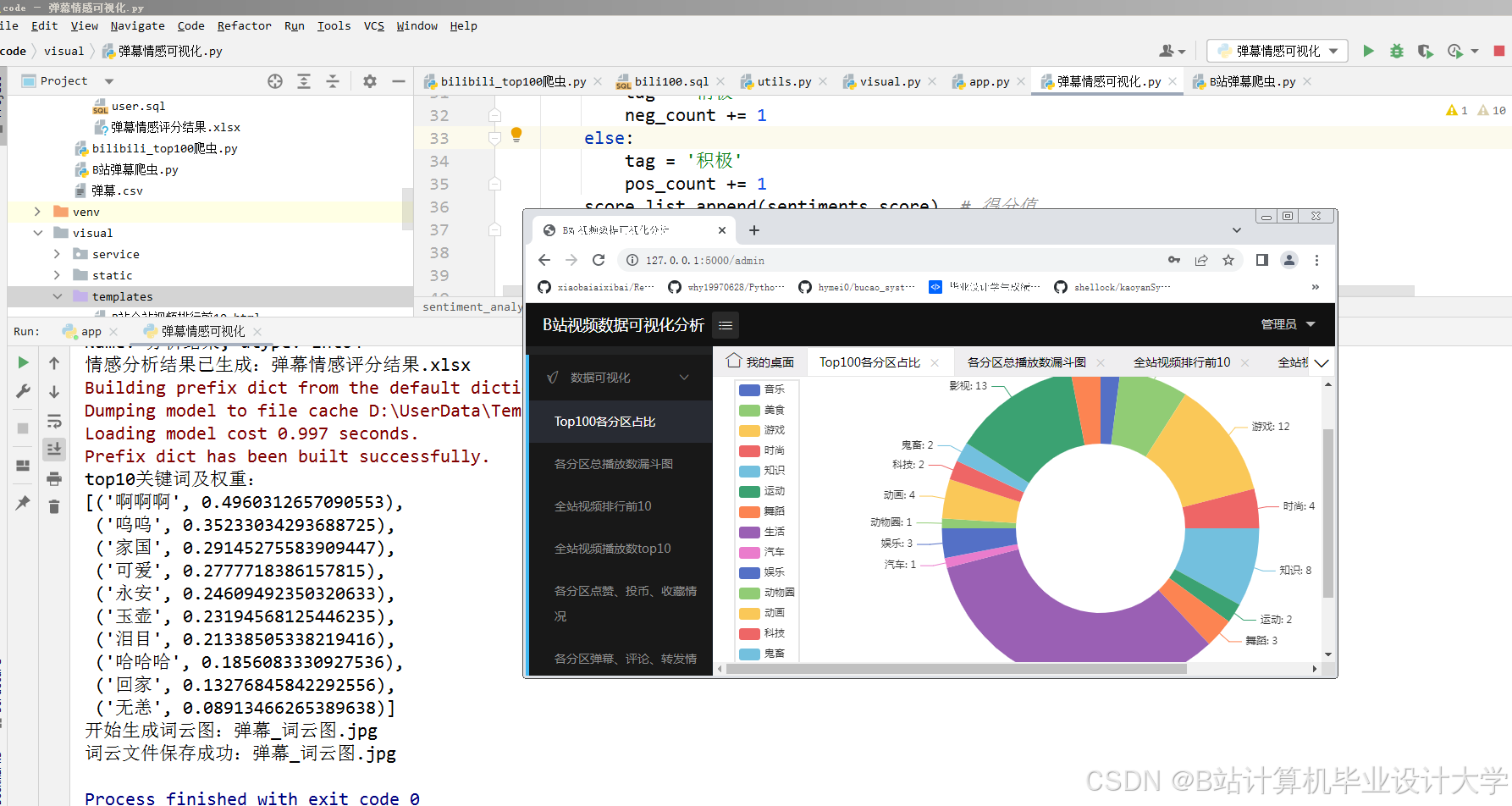Toggle 游戏 series in chart legend
The width and height of the screenshot is (1512, 806).
click(762, 430)
